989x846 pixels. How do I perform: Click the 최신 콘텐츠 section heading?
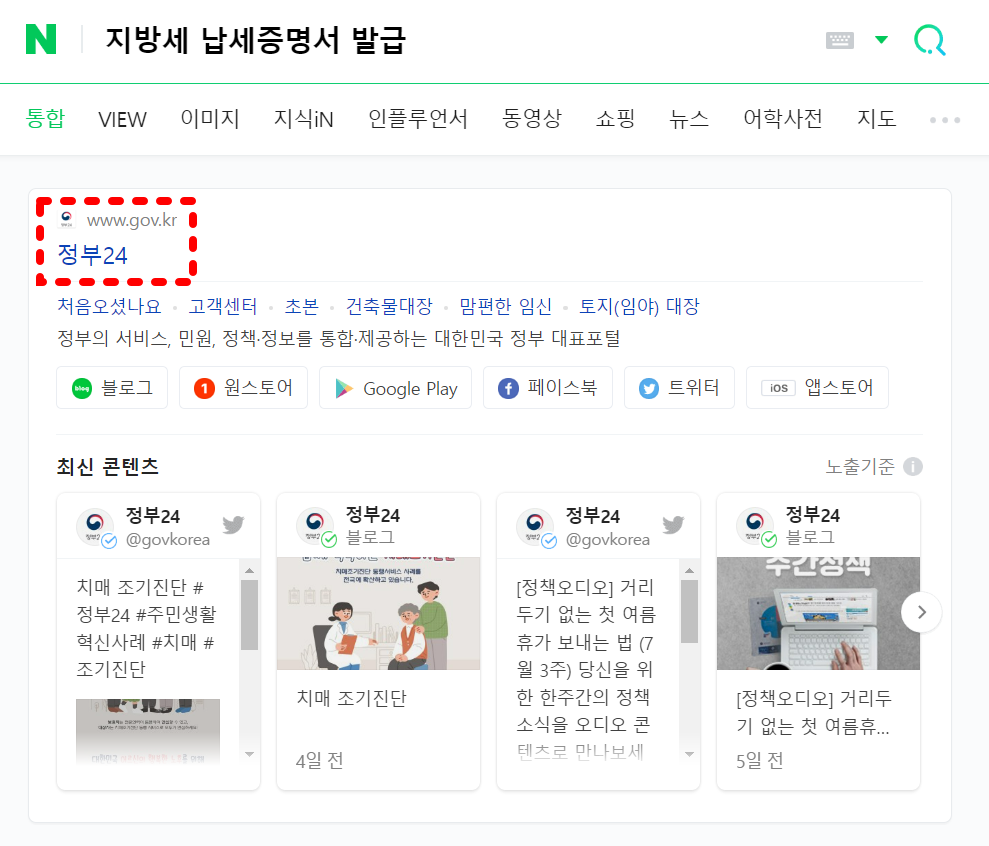(x=107, y=466)
